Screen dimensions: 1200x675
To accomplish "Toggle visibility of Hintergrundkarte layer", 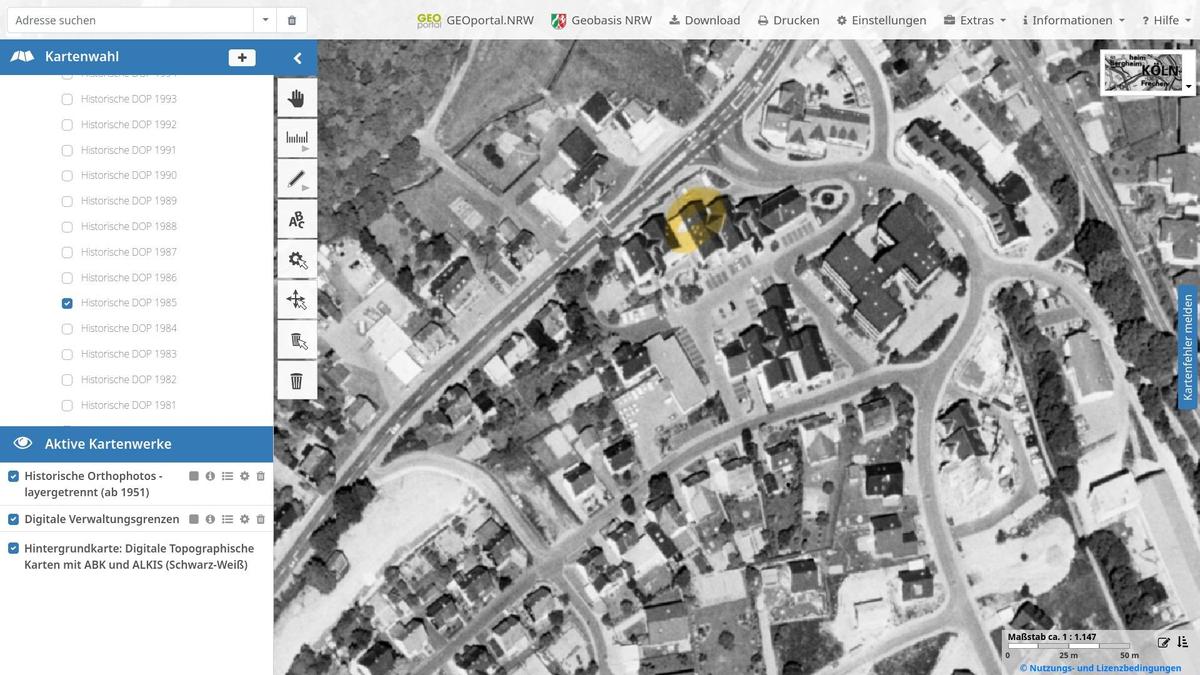I will [x=14, y=548].
